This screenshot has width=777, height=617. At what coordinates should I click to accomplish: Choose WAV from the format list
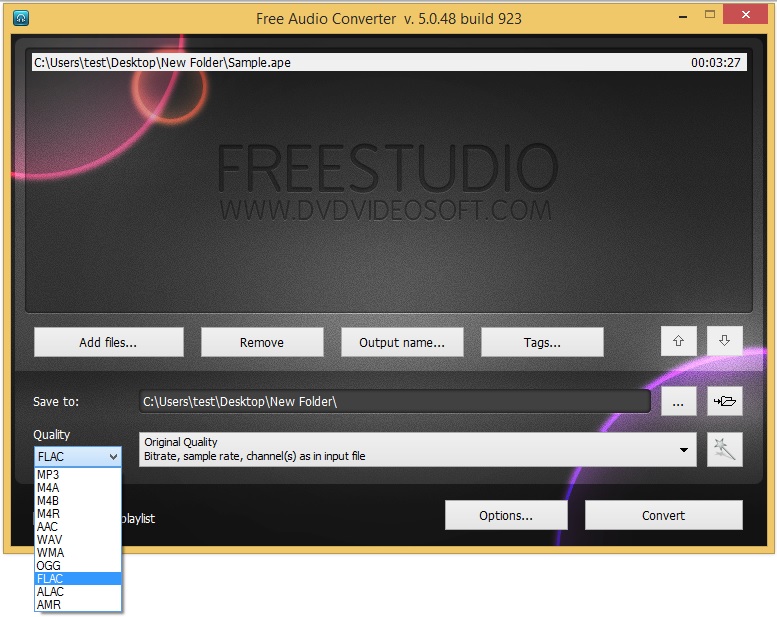click(78, 539)
